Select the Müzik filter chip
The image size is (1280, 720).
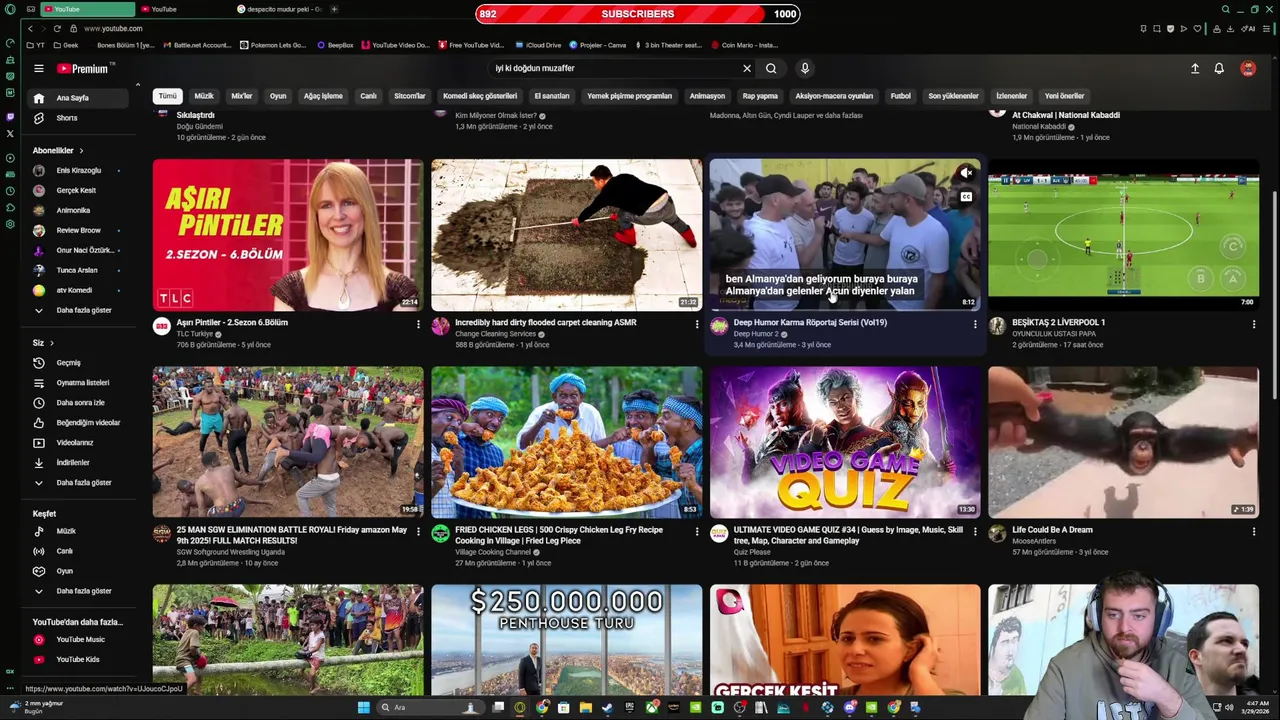coord(204,96)
